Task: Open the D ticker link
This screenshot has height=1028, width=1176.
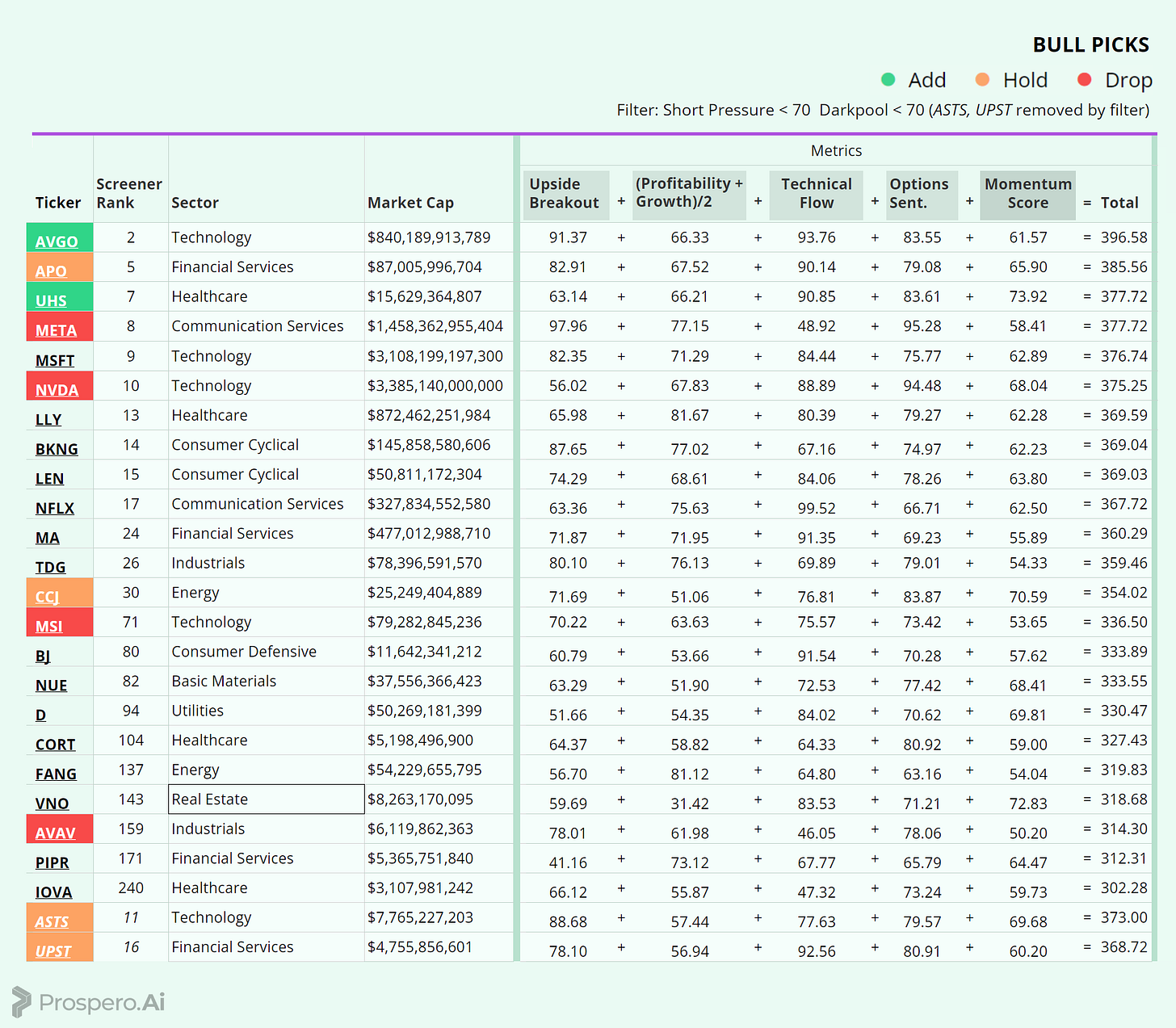Action: (40, 715)
